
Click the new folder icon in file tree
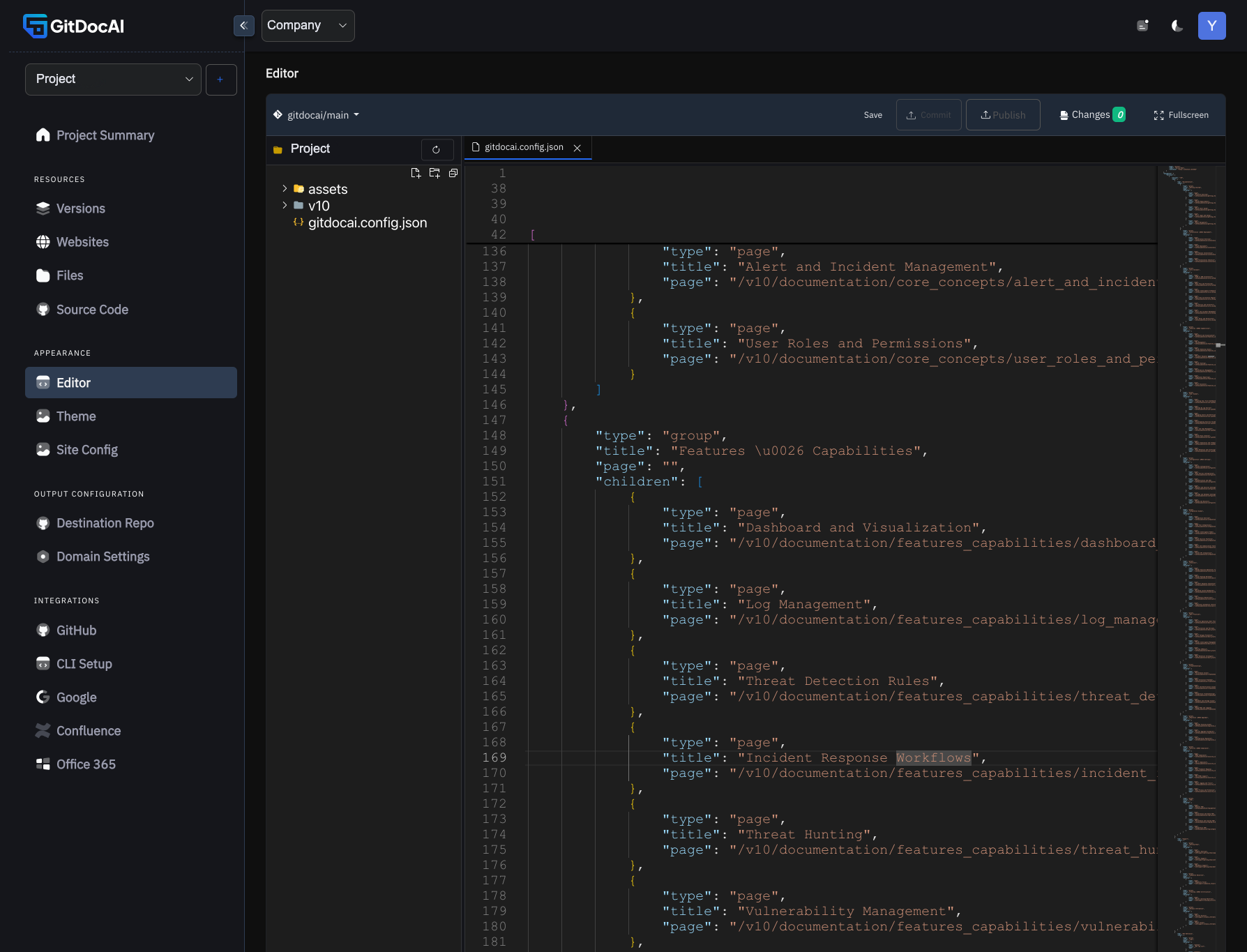click(x=434, y=173)
